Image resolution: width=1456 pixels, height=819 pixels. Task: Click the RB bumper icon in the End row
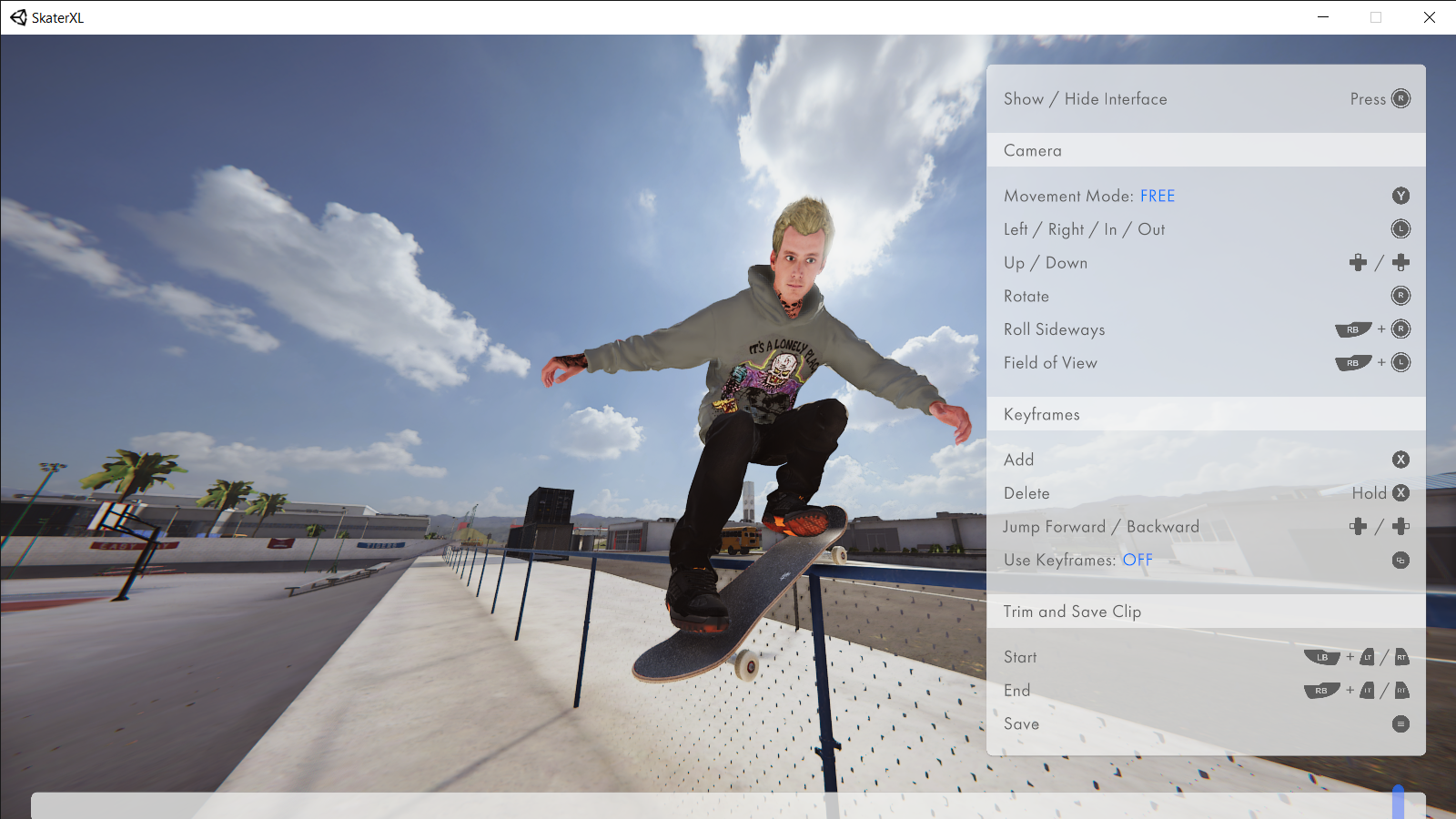tap(1322, 691)
